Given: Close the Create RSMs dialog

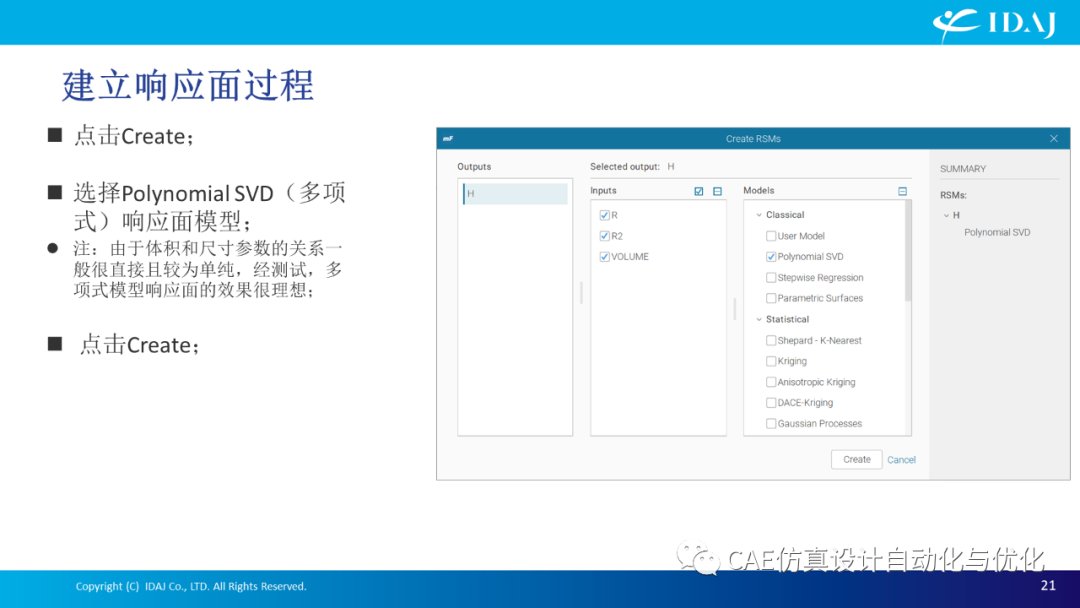Looking at the screenshot, I should (x=1054, y=138).
